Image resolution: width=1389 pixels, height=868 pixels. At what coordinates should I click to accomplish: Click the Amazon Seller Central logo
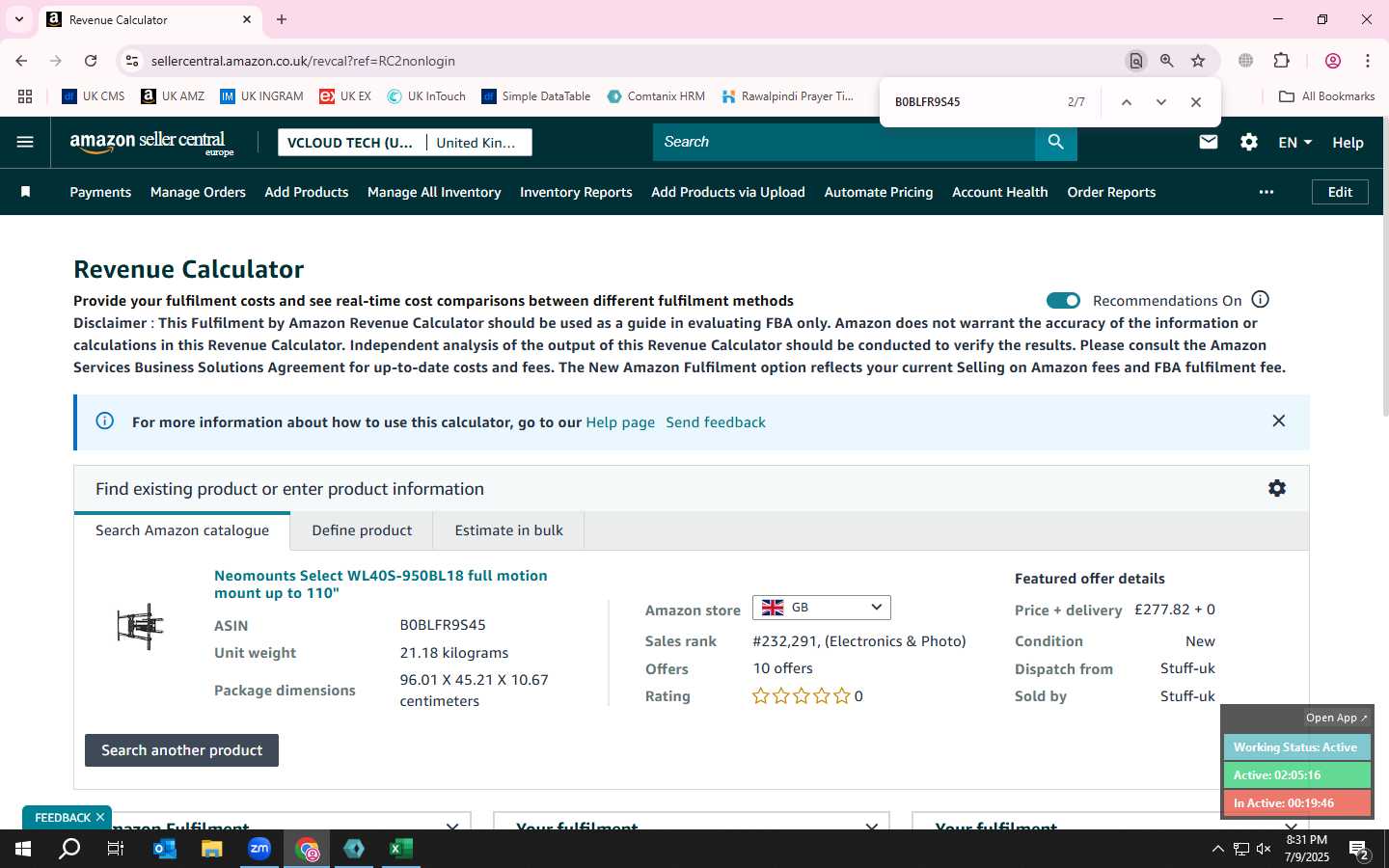tap(151, 143)
